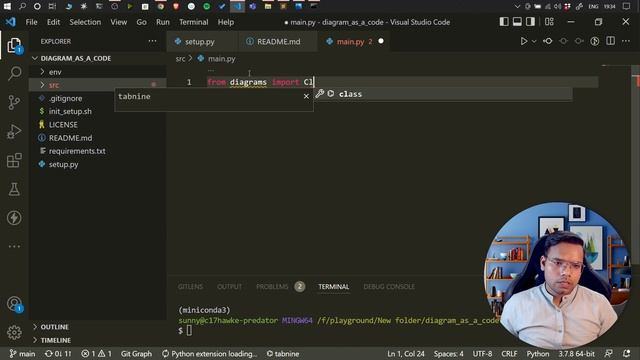Change the CRLF end of line sequence

[509, 353]
